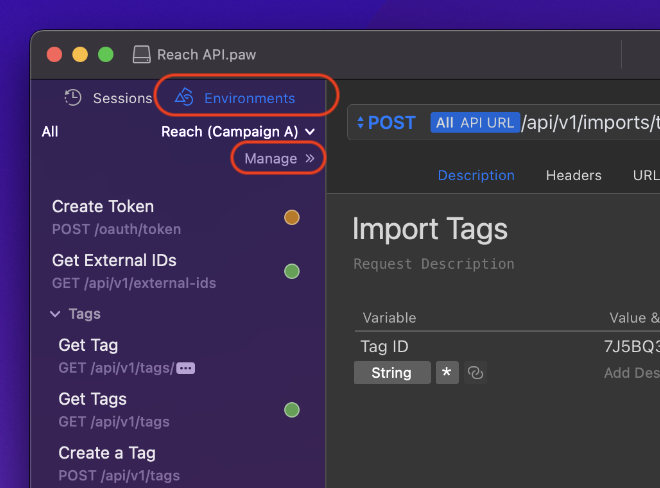Open the Description tab
660x488 pixels.
[x=476, y=175]
